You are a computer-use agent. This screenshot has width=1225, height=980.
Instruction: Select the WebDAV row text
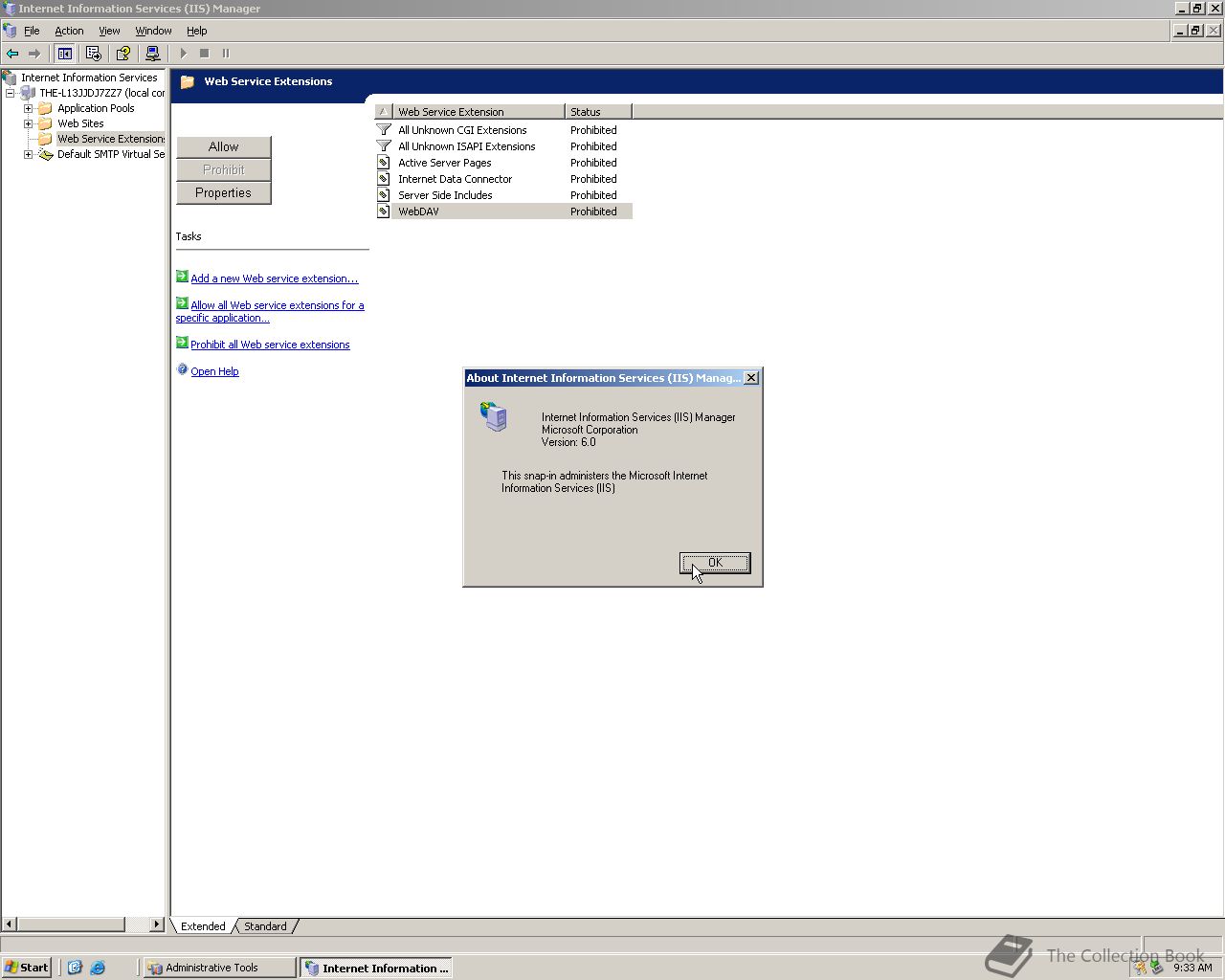(418, 212)
